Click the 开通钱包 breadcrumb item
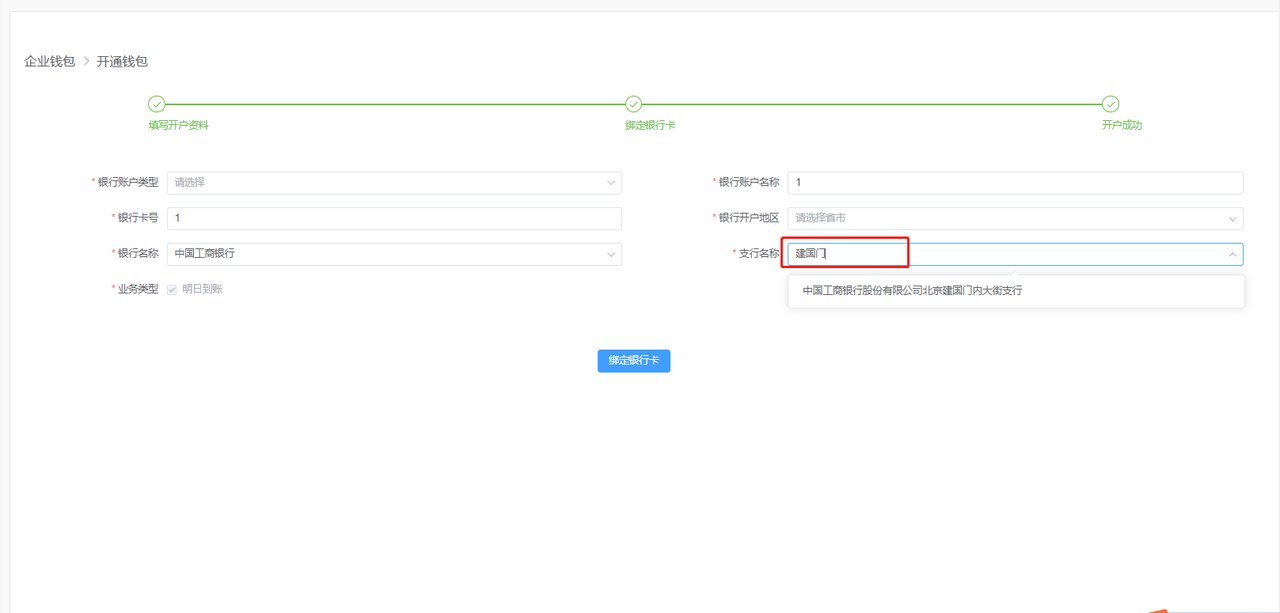The width and height of the screenshot is (1280, 613). (122, 62)
